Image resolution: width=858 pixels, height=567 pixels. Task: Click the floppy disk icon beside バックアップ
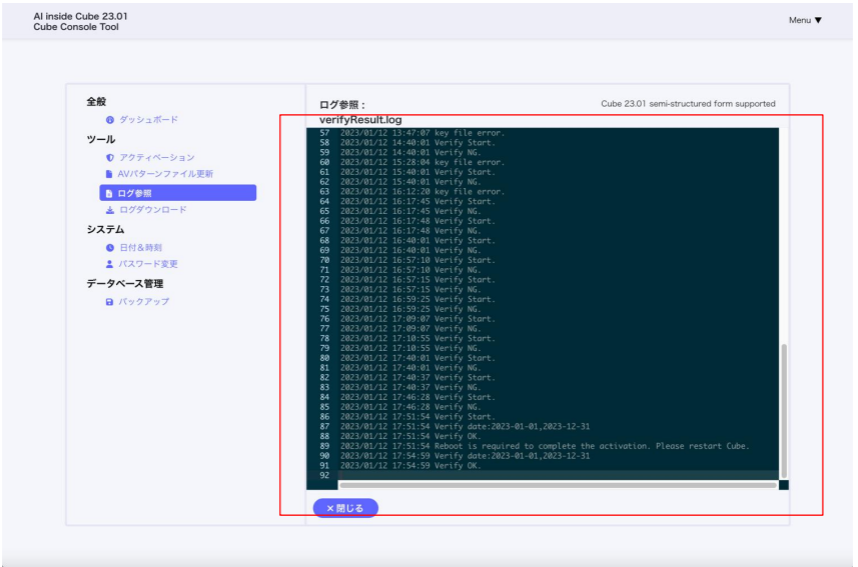click(110, 302)
